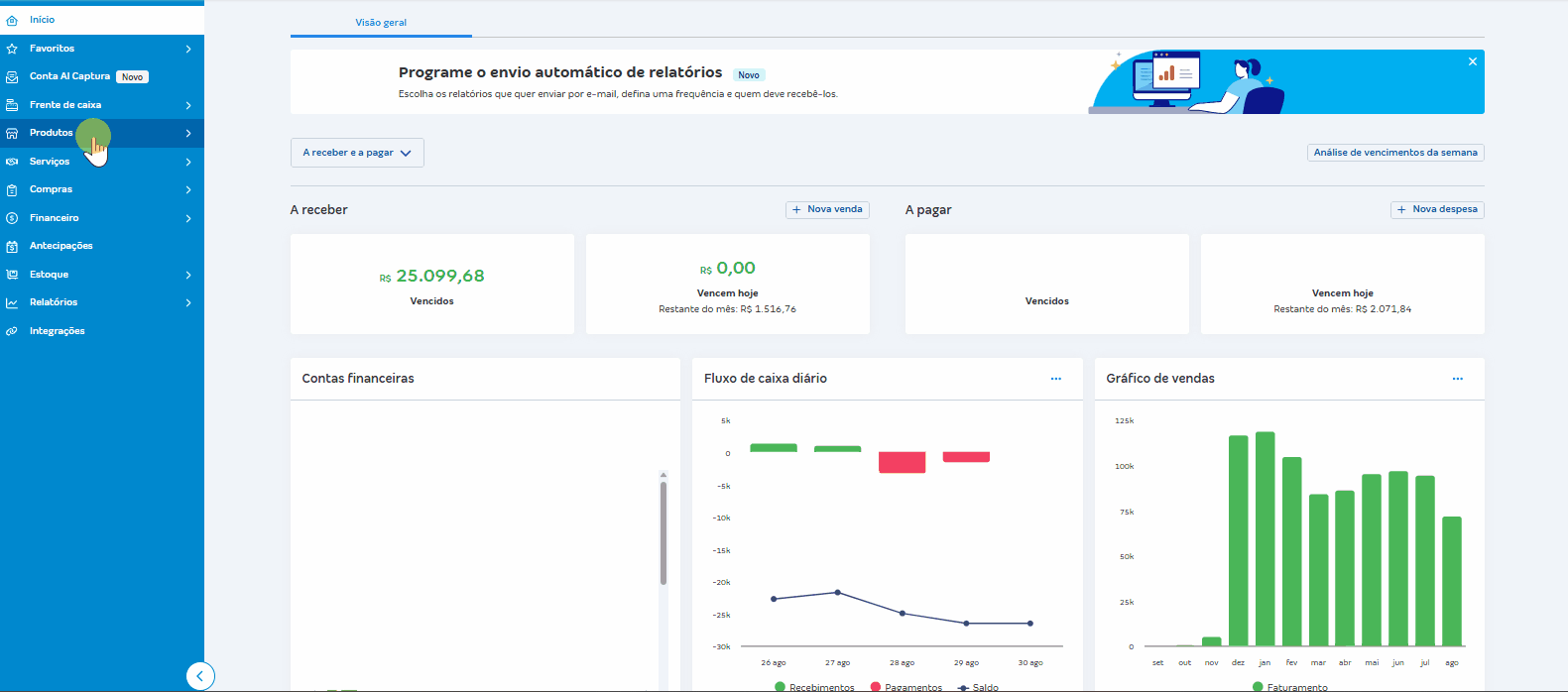Click the Início home icon in sidebar
Viewport: 1568px width, 692px height.
(12, 20)
